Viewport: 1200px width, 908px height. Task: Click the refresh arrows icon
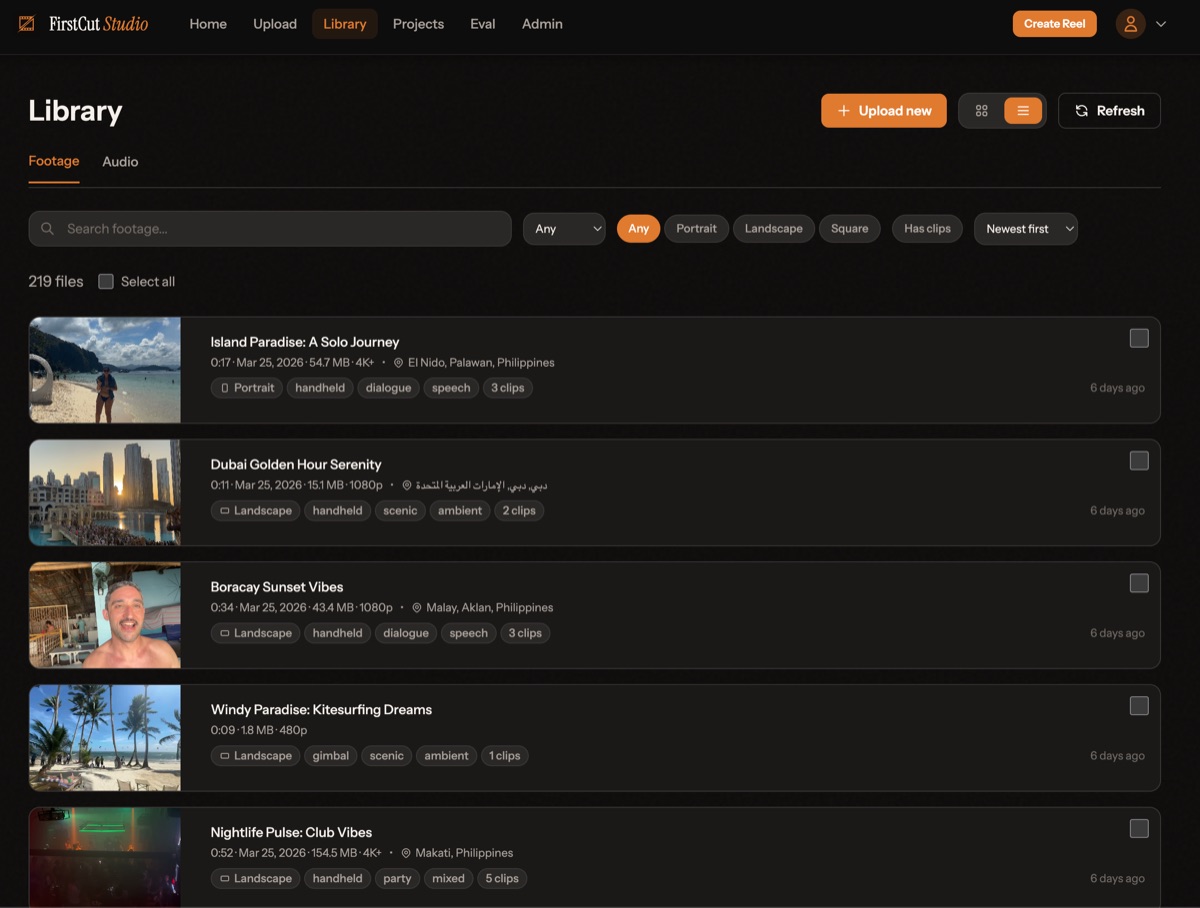point(1083,110)
